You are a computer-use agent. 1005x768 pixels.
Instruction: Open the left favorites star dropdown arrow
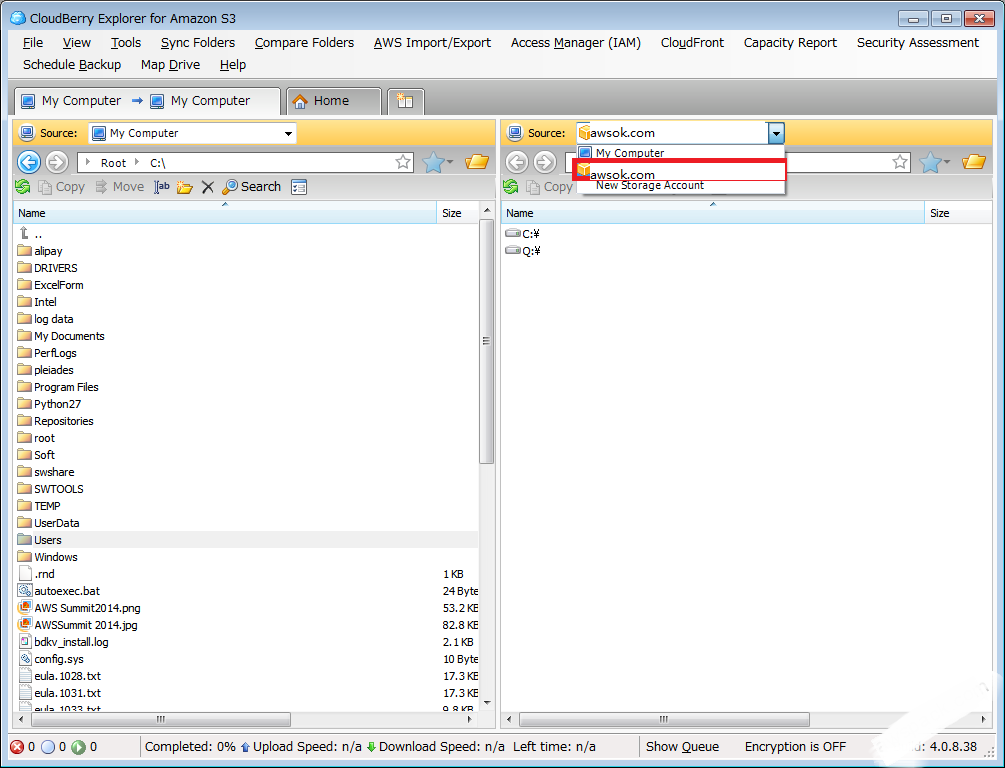pos(450,162)
